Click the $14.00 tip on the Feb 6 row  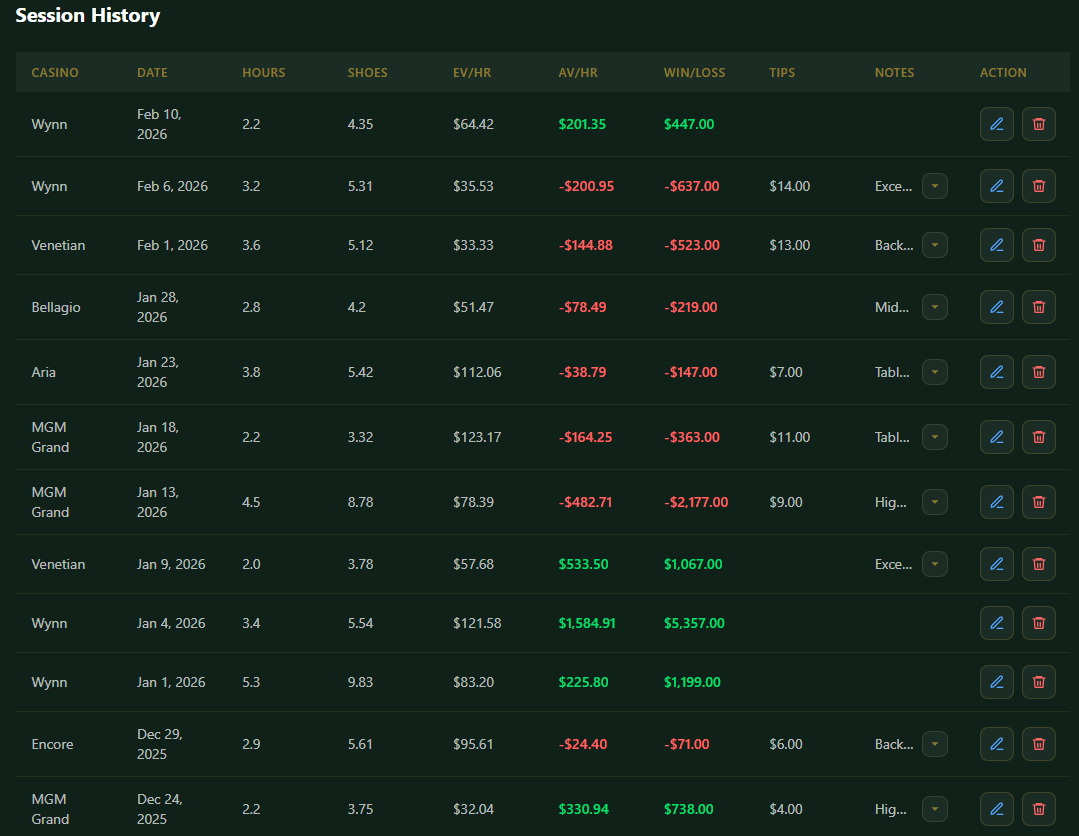coord(789,186)
